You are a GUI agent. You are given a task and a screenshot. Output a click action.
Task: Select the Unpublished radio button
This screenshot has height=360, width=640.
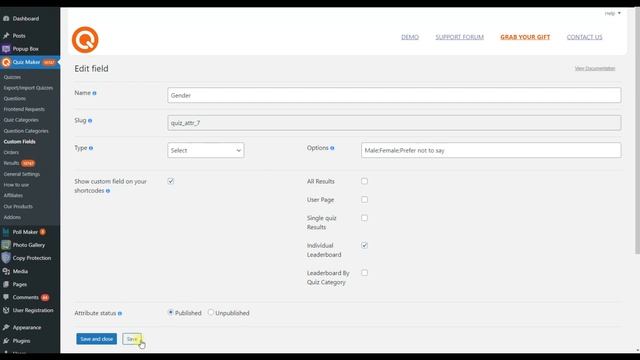[x=211, y=312]
